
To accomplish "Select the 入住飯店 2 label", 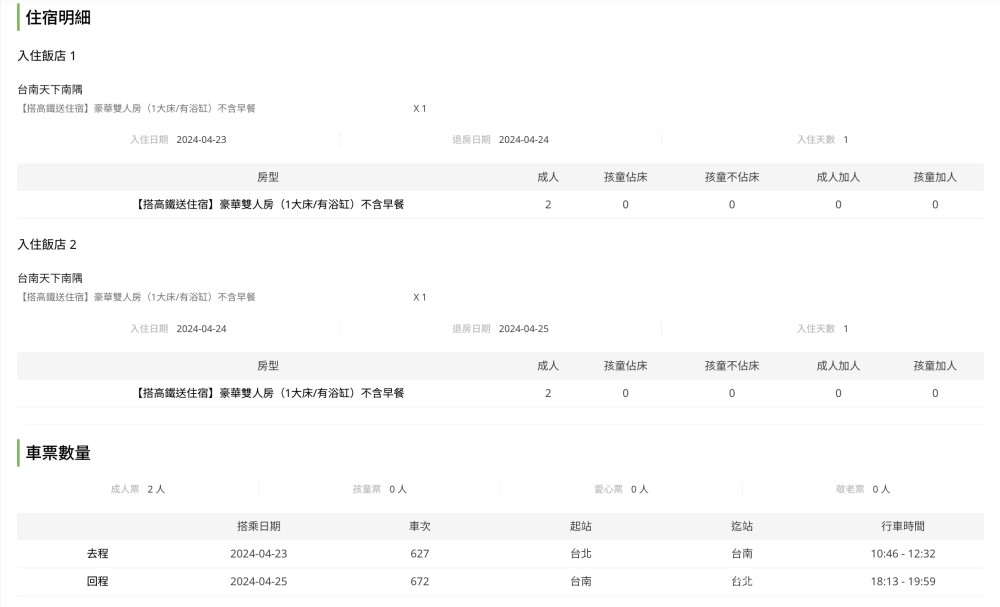I will pos(47,244).
